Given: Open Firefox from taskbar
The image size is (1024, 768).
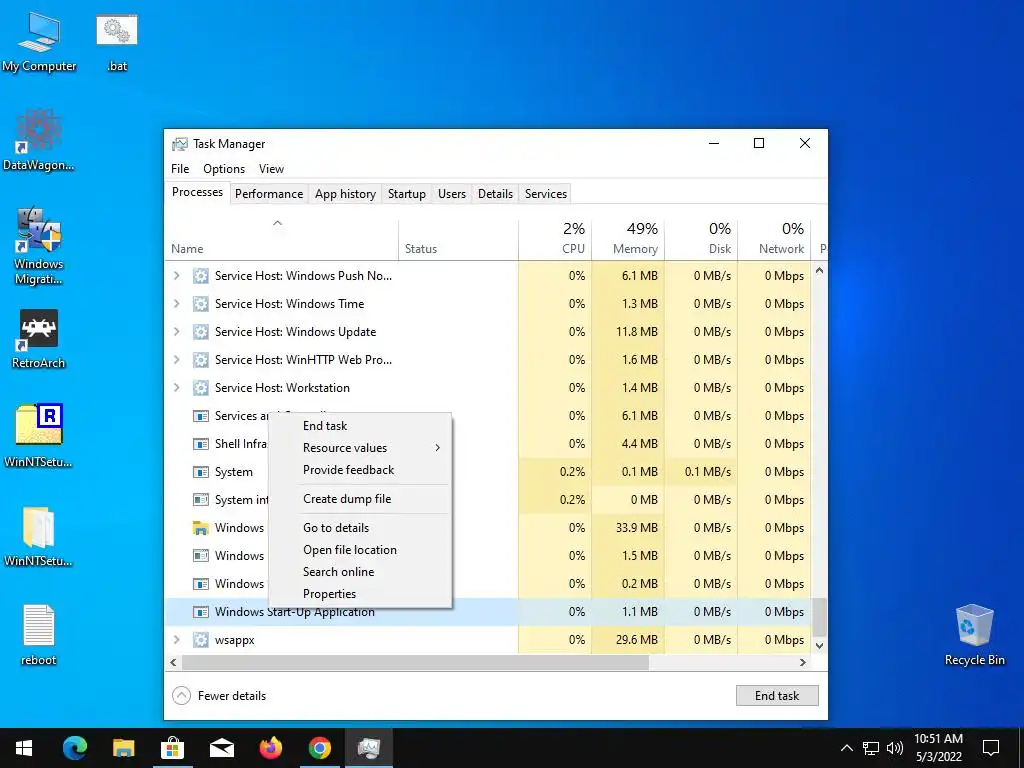Looking at the screenshot, I should pyautogui.click(x=270, y=748).
